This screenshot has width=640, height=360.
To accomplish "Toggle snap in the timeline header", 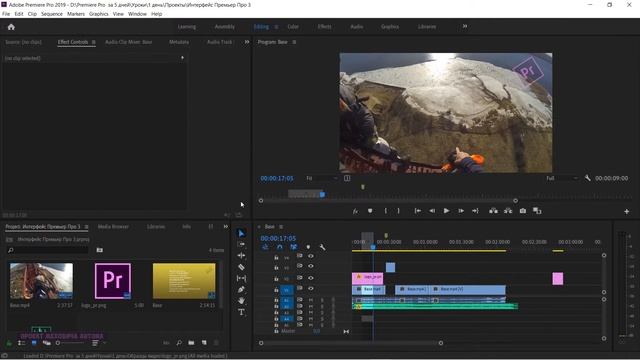I will (x=280, y=247).
